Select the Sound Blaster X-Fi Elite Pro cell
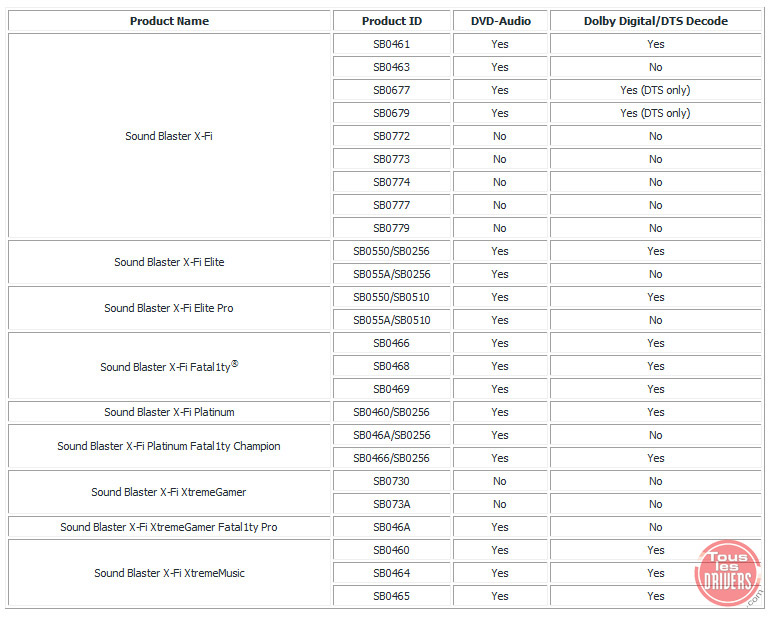Screen dimensions: 772x619 tap(169, 308)
